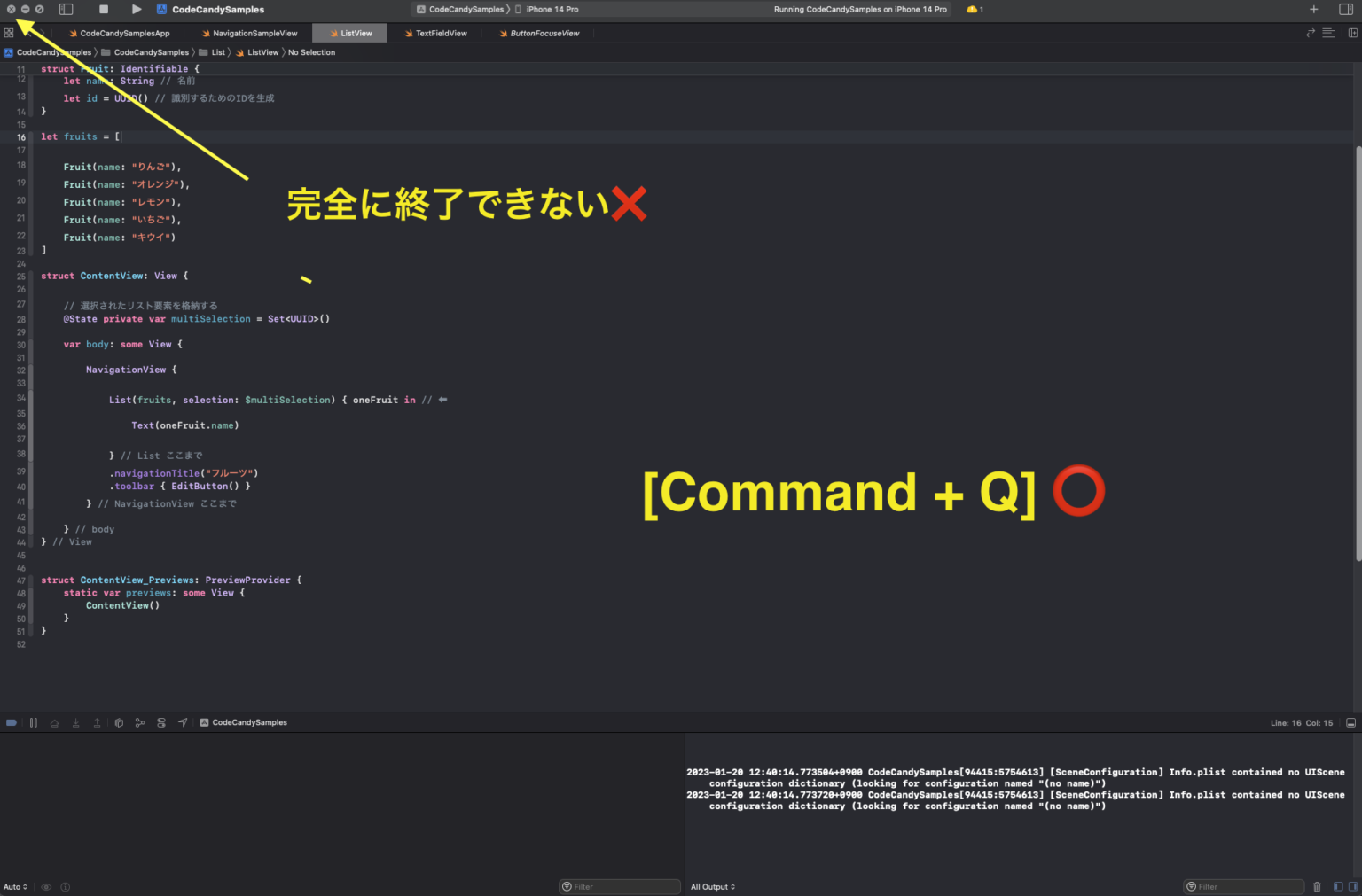Switch to the NavigationSampleView tab
Image resolution: width=1362 pixels, height=896 pixels.
(x=254, y=33)
